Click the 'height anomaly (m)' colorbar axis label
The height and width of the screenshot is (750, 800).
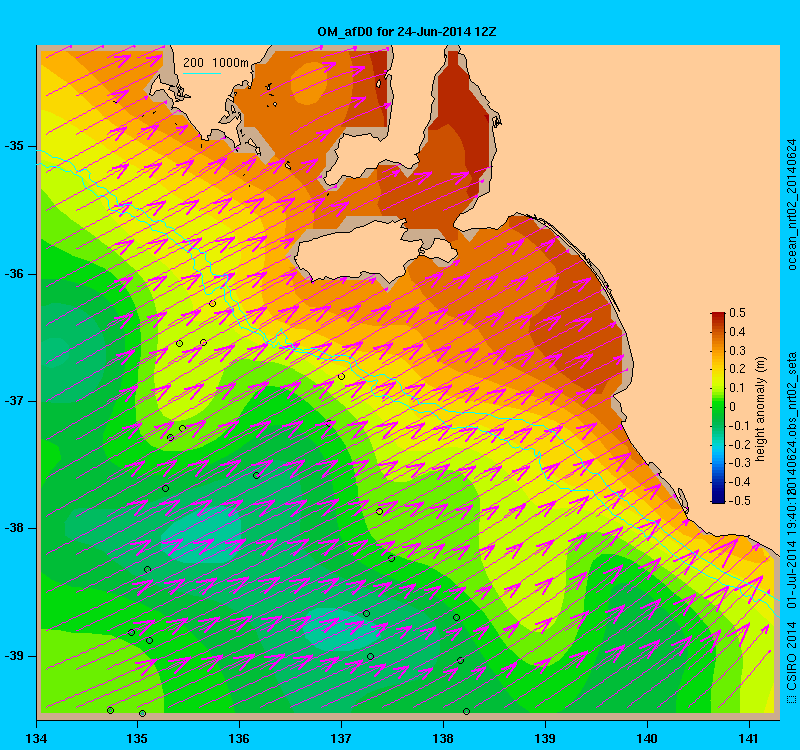click(760, 409)
